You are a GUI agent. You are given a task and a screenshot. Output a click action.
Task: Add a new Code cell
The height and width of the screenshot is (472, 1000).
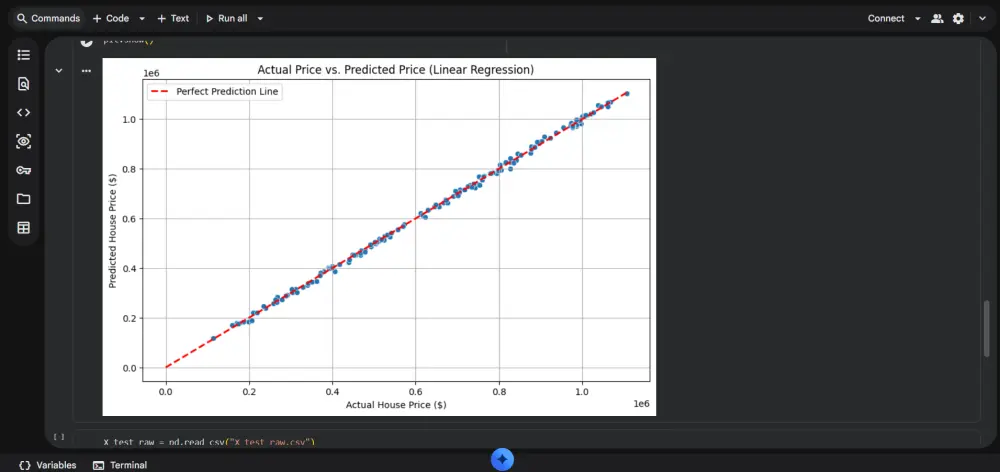[x=111, y=18]
